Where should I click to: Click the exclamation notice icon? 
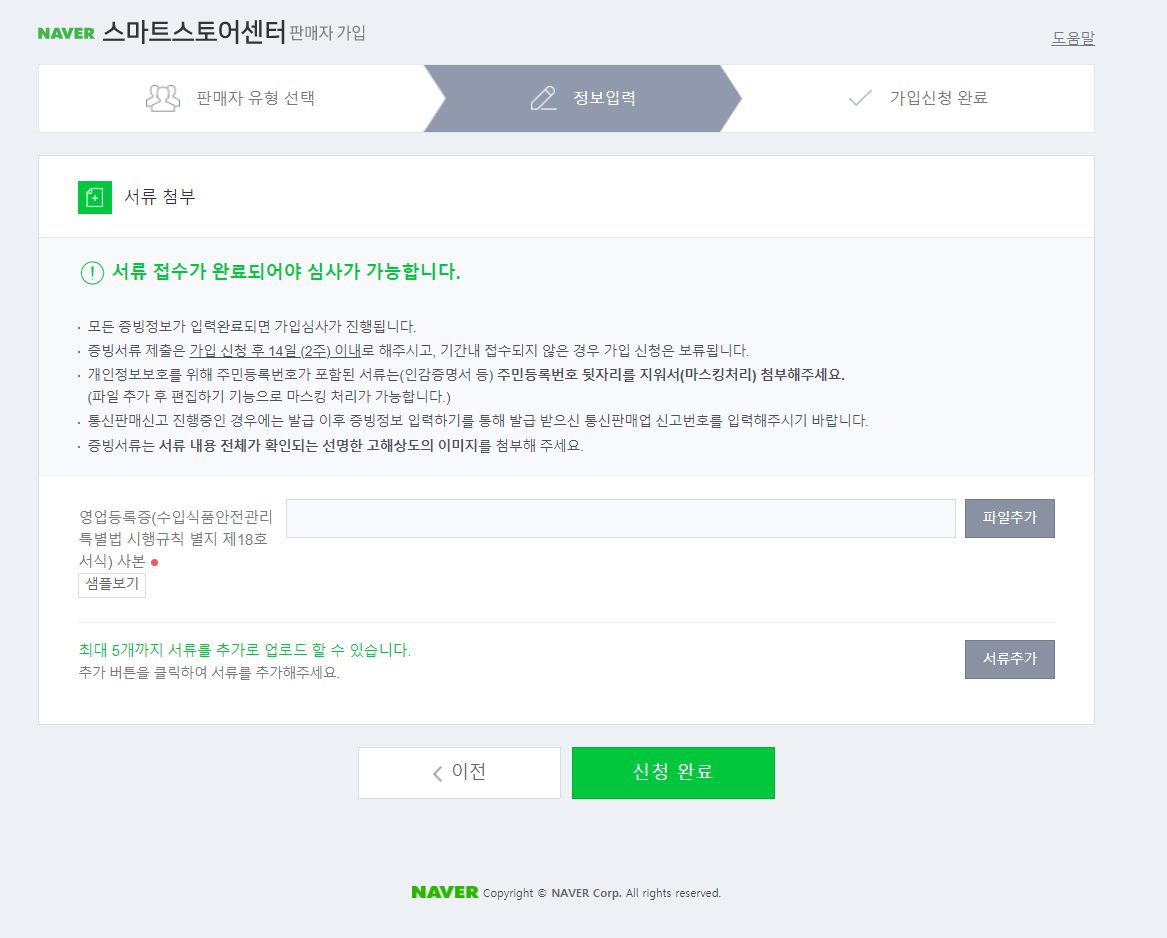pos(92,272)
